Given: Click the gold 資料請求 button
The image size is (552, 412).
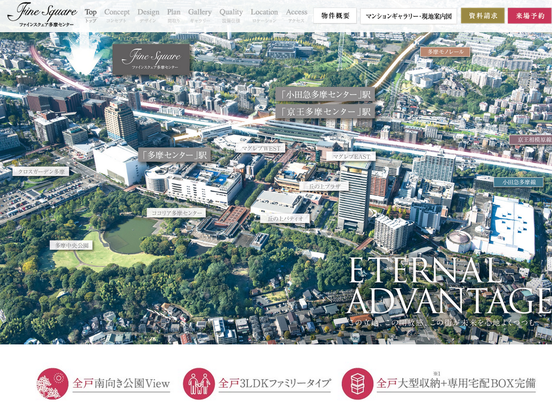Looking at the screenshot, I should tap(483, 16).
